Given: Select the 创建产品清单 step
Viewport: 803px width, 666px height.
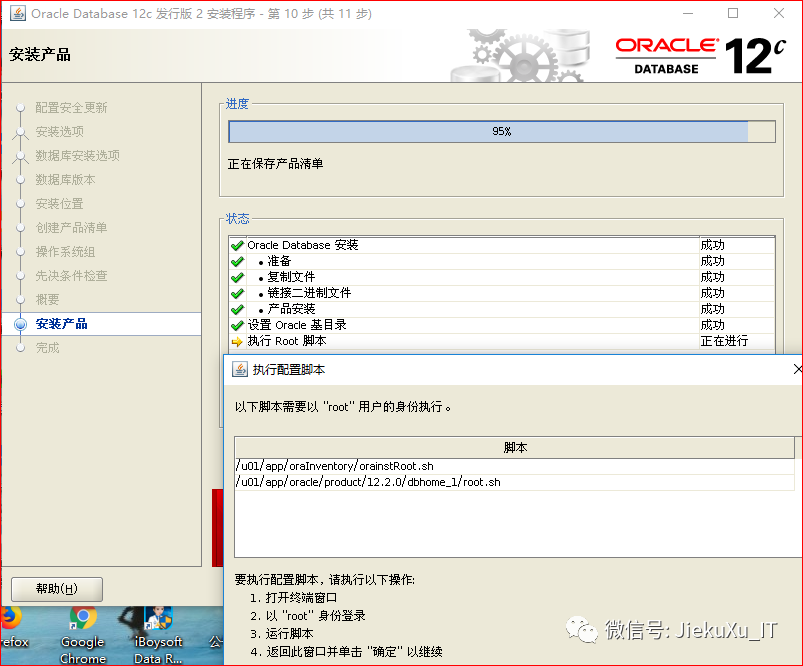Looking at the screenshot, I should click(x=71, y=227).
